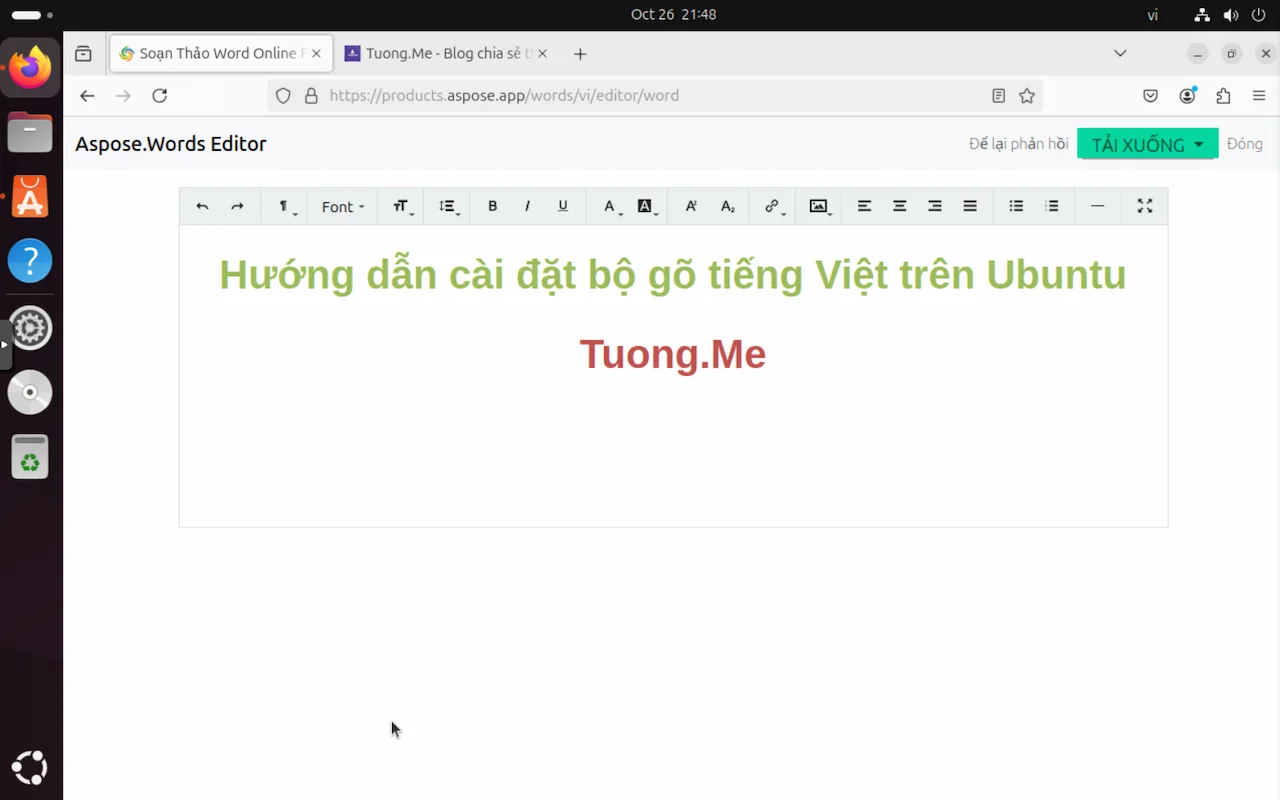
Task: Open the Firefox account menu
Action: click(x=1187, y=96)
